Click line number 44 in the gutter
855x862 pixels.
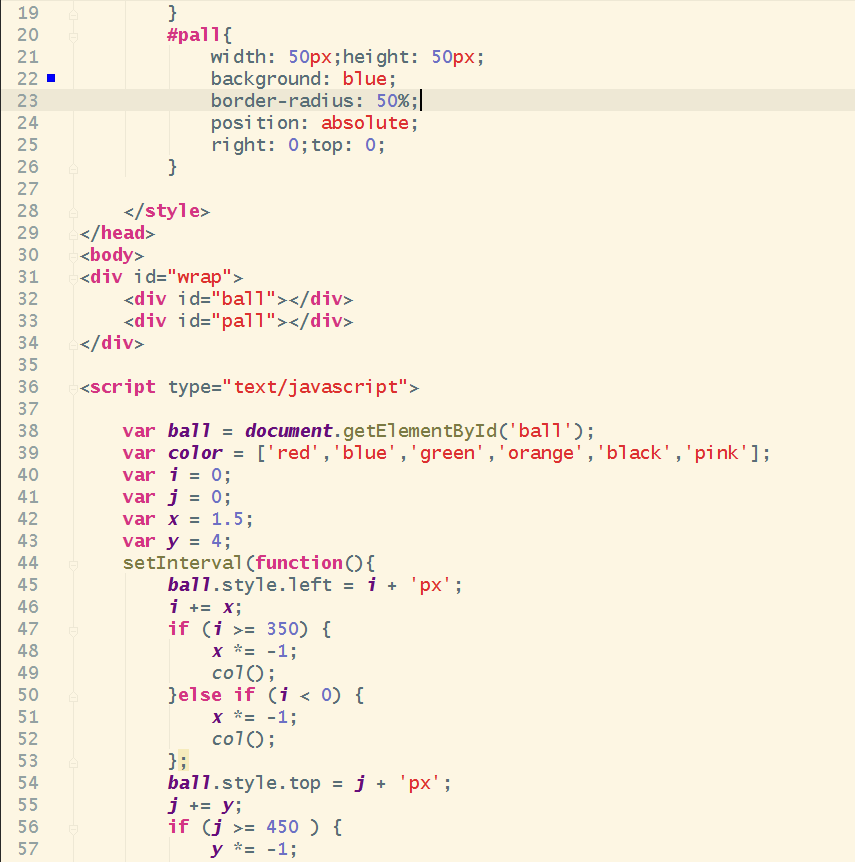pos(27,563)
